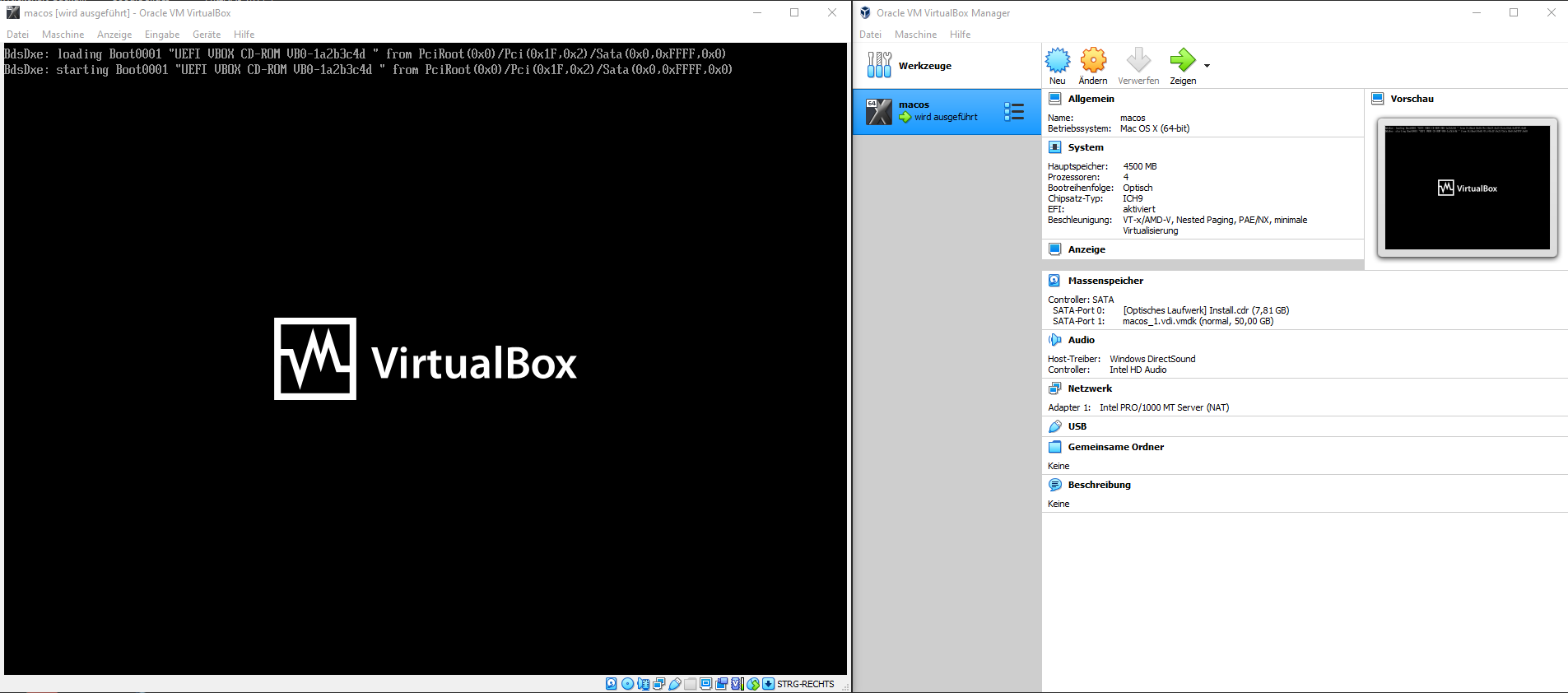Click the 'wird ausgeführt' status under macos
This screenshot has width=1568, height=693.
tap(946, 118)
